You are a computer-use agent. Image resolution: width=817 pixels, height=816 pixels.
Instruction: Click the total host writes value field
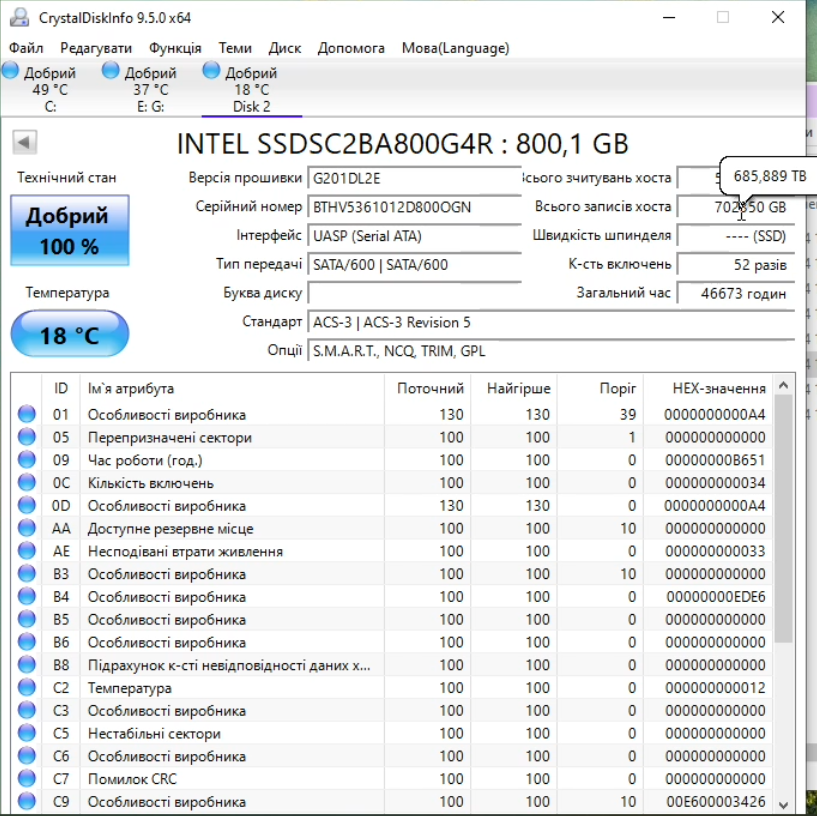pos(736,207)
